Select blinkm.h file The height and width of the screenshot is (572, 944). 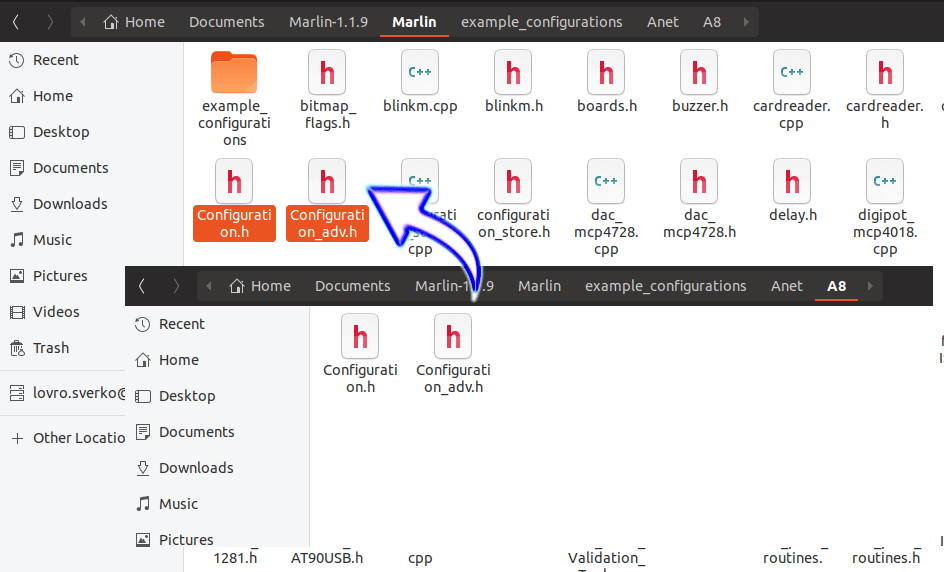point(514,81)
